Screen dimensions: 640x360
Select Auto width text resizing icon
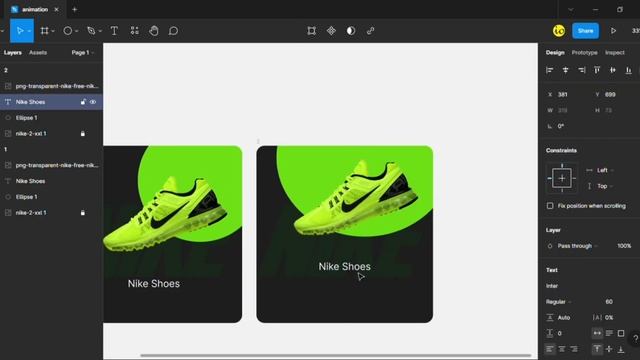(x=597, y=333)
